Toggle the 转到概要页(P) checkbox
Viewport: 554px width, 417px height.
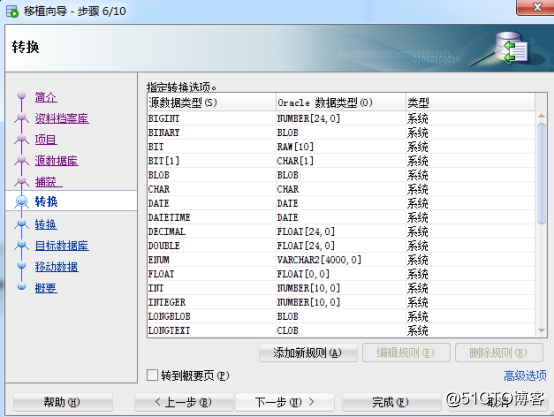point(152,375)
